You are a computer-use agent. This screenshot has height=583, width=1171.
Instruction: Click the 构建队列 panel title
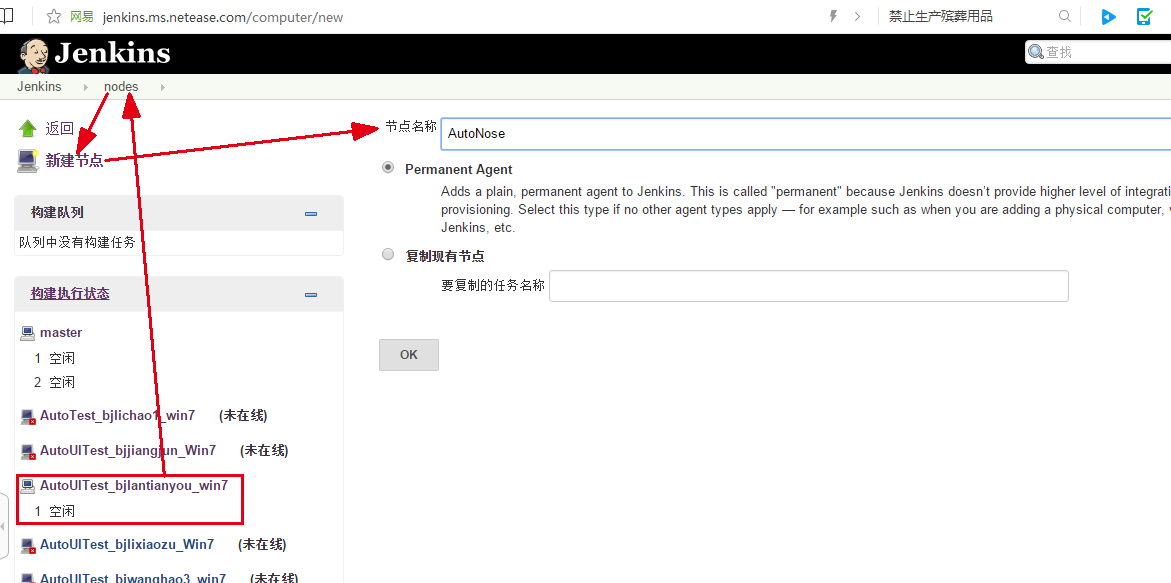tap(57, 213)
